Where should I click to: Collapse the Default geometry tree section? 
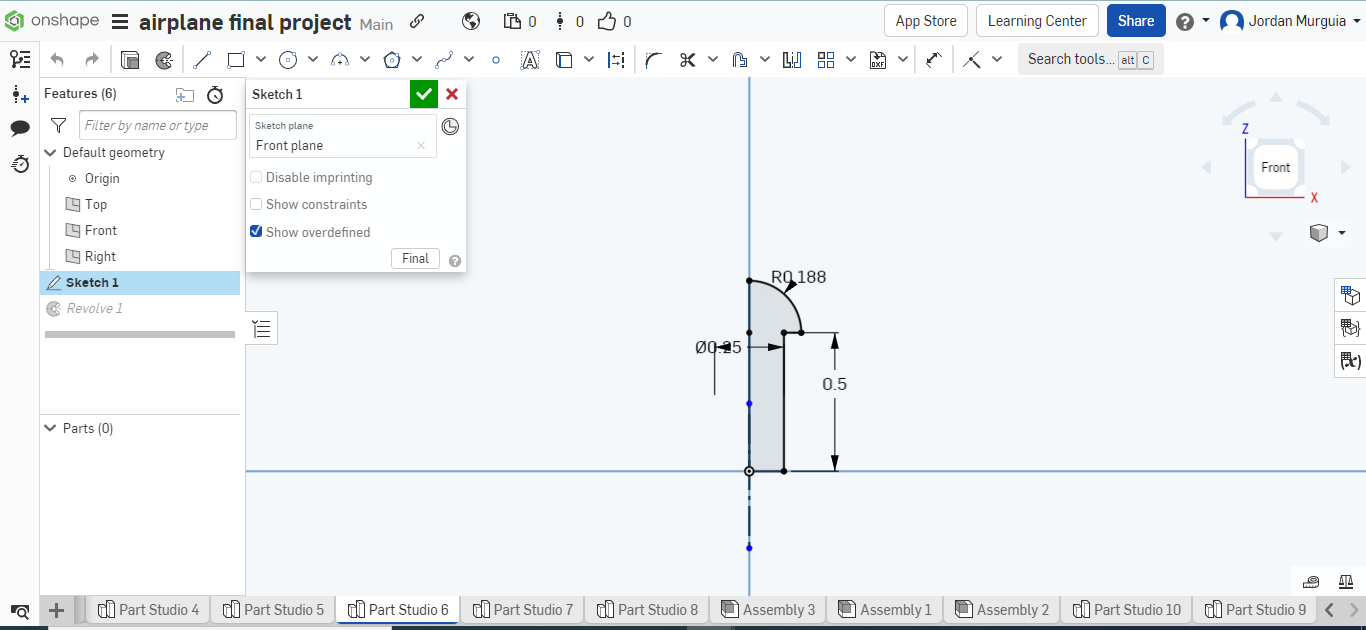(x=50, y=152)
